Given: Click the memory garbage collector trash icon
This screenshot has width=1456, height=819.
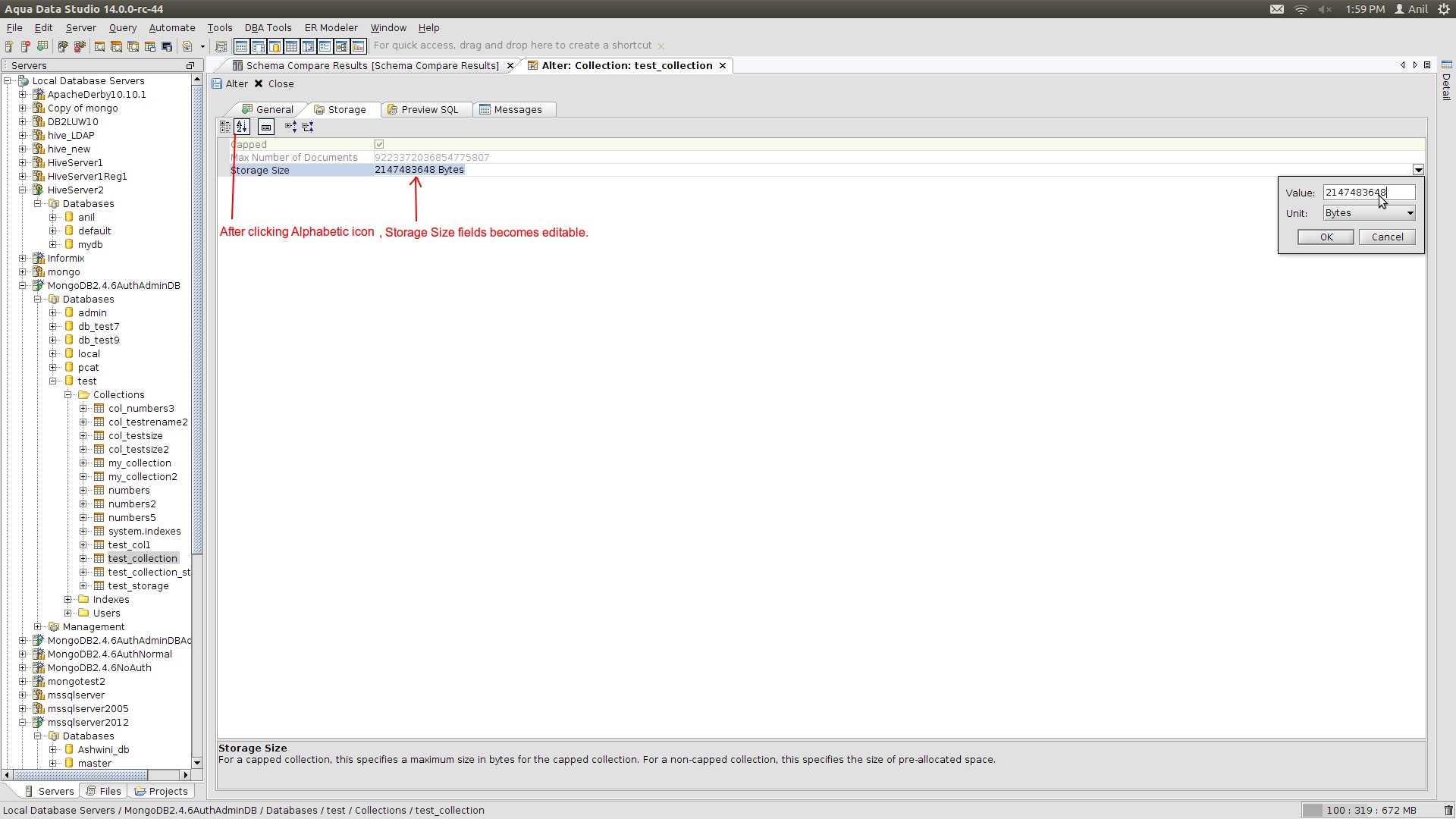Looking at the screenshot, I should [1448, 810].
